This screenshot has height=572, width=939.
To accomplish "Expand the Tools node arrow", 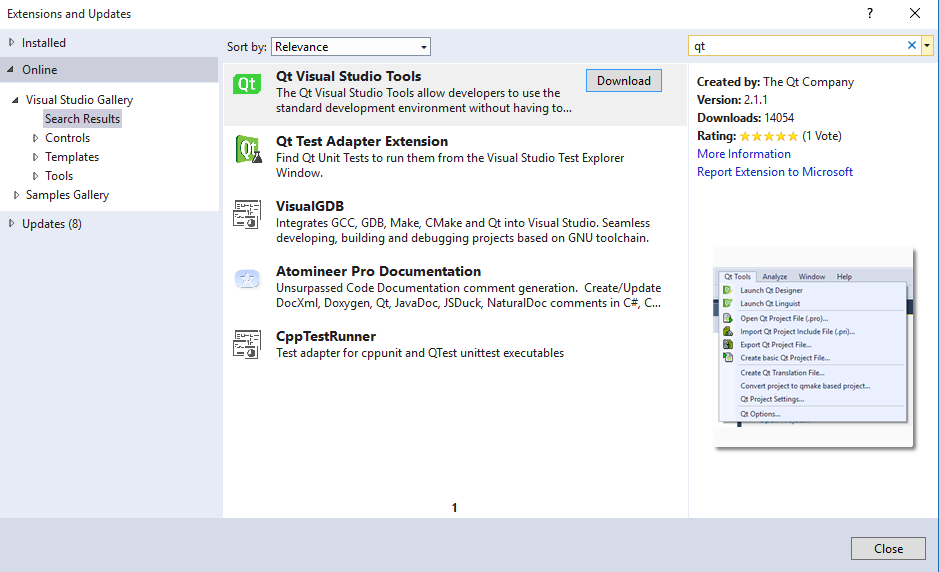I will coord(35,176).
